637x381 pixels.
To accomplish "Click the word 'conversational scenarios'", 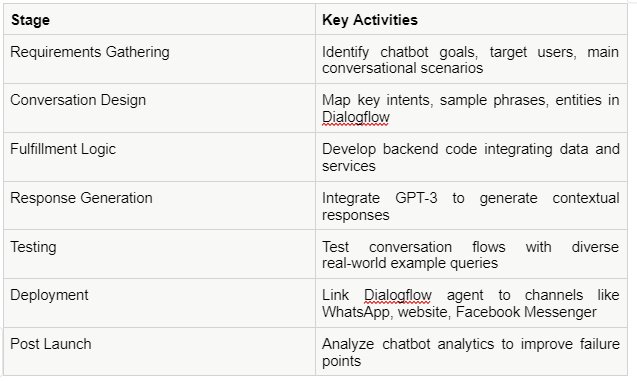I will (403, 68).
